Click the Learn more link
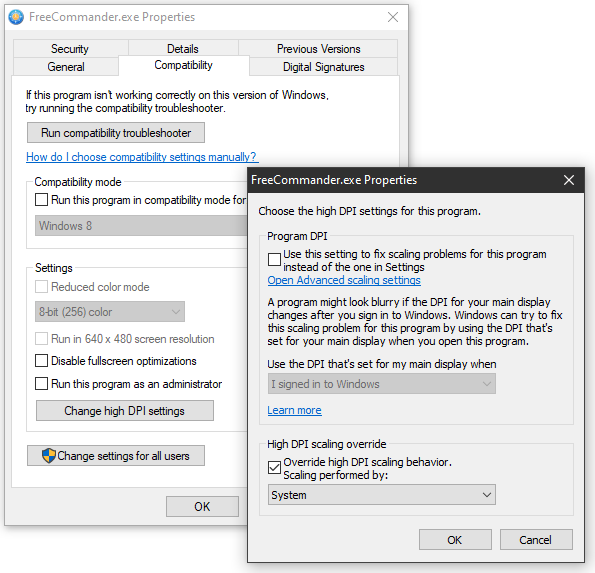Viewport: 595px width, 573px height. coord(294,410)
